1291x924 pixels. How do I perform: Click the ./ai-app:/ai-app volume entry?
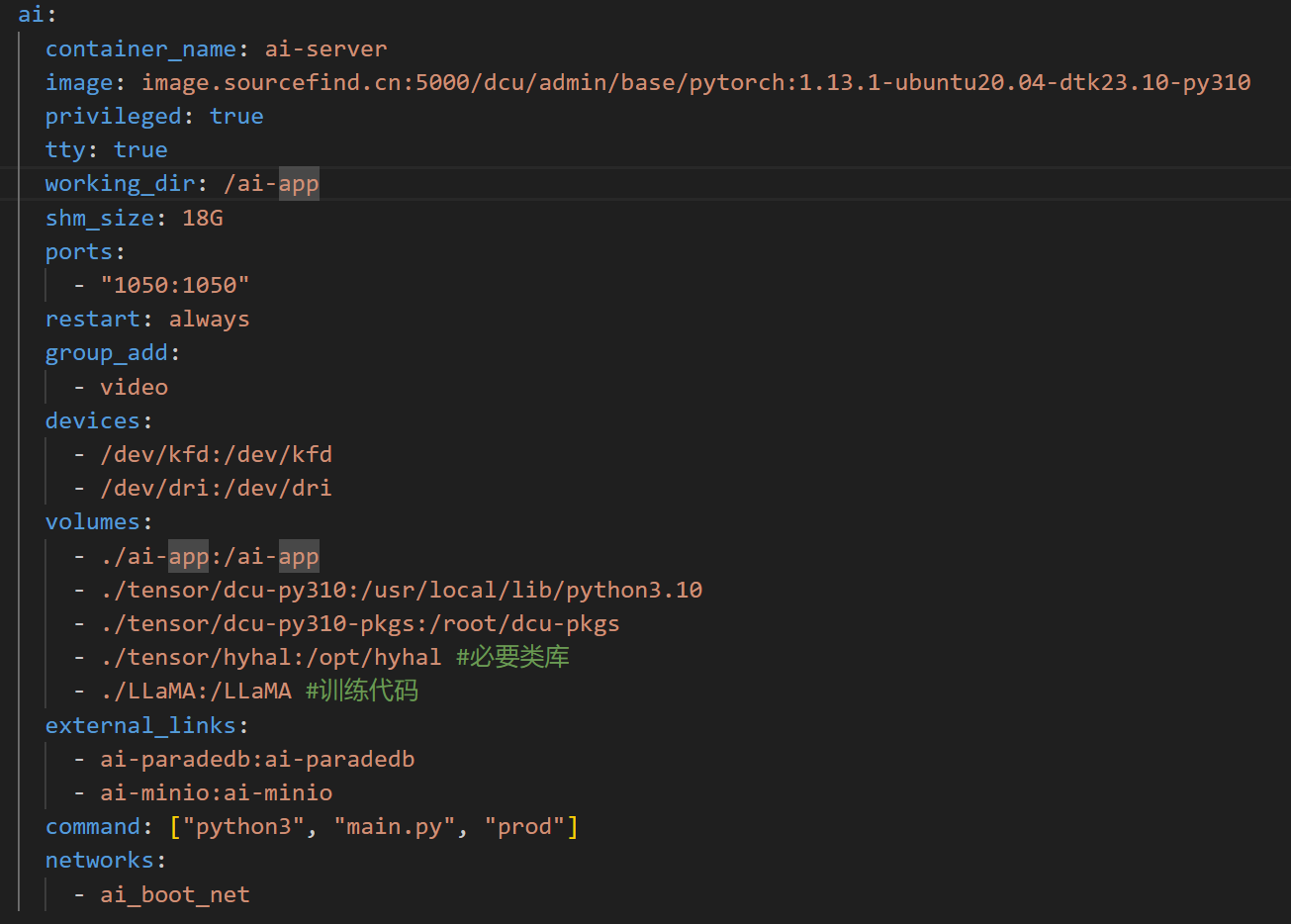coord(209,556)
